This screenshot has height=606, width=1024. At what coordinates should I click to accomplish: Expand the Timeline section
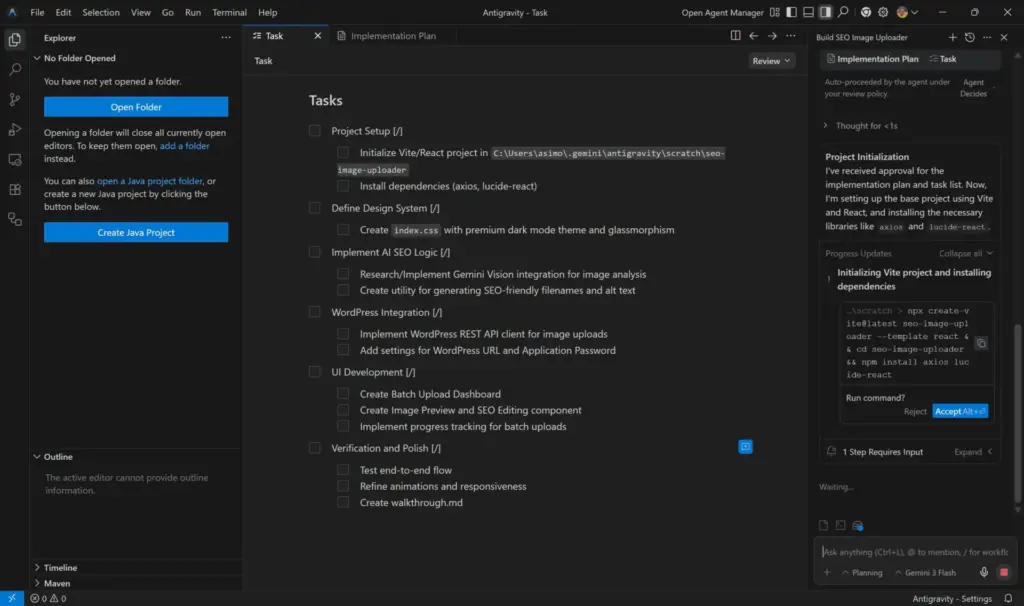click(x=60, y=567)
